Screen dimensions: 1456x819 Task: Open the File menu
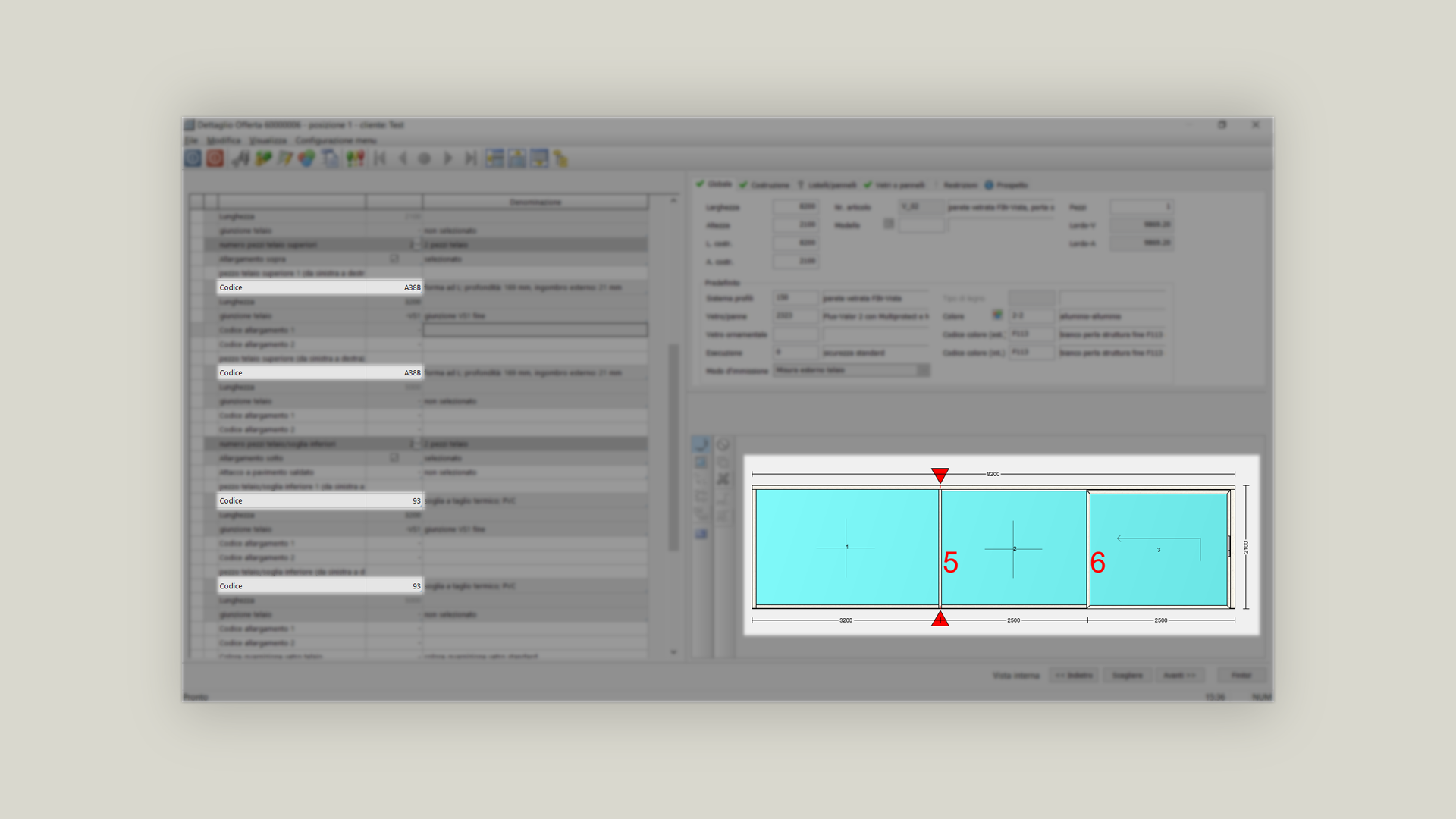[191, 140]
